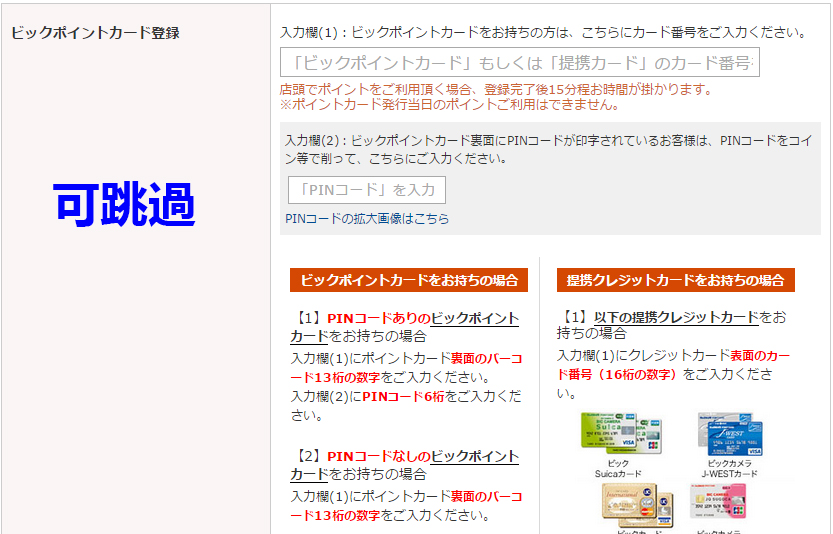Click the 提携クレジットカードをお持ちの場合 header
This screenshot has width=833, height=534.
(x=675, y=280)
